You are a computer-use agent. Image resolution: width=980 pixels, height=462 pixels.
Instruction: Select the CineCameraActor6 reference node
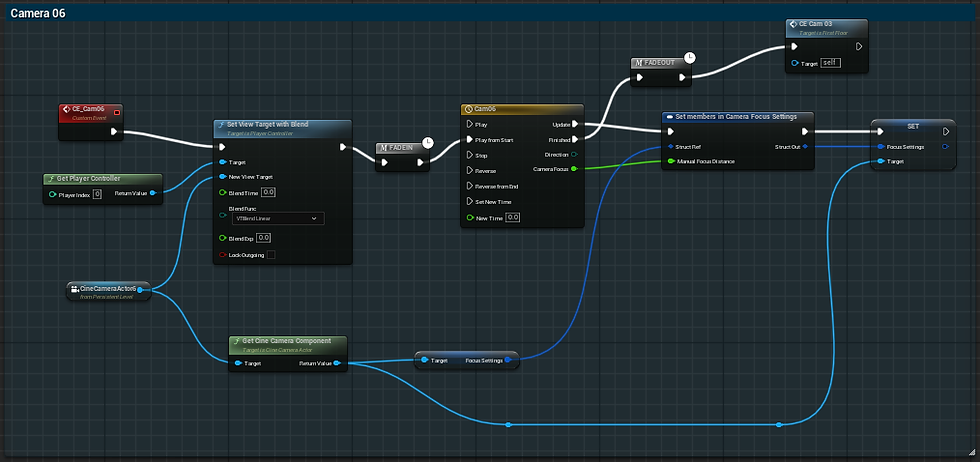109,291
